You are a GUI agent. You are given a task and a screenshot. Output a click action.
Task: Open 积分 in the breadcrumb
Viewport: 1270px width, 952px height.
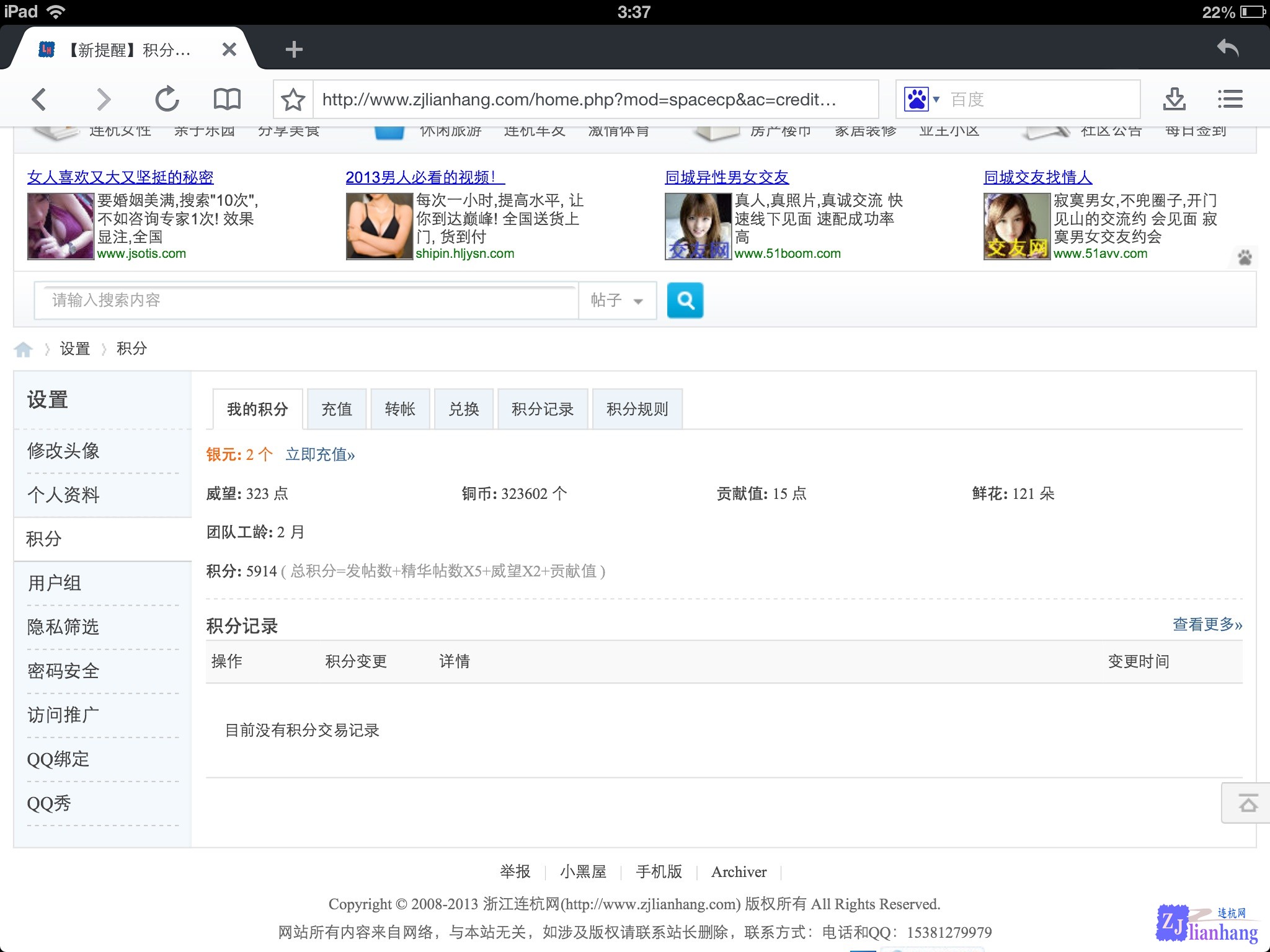click(131, 349)
